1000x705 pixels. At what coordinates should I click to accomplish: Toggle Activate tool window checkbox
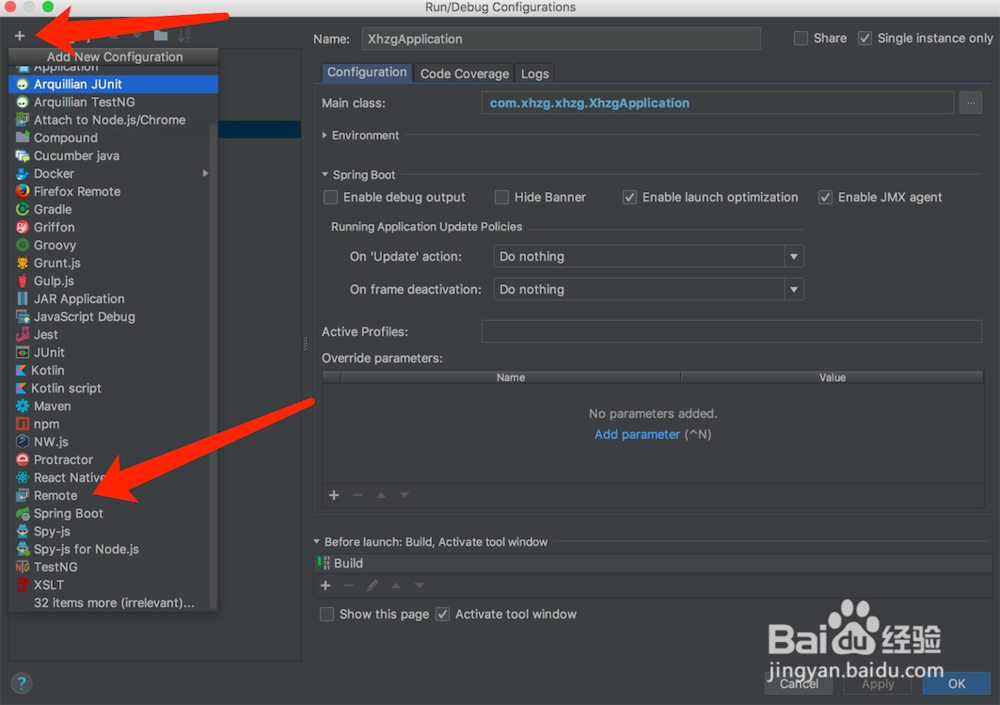click(443, 614)
